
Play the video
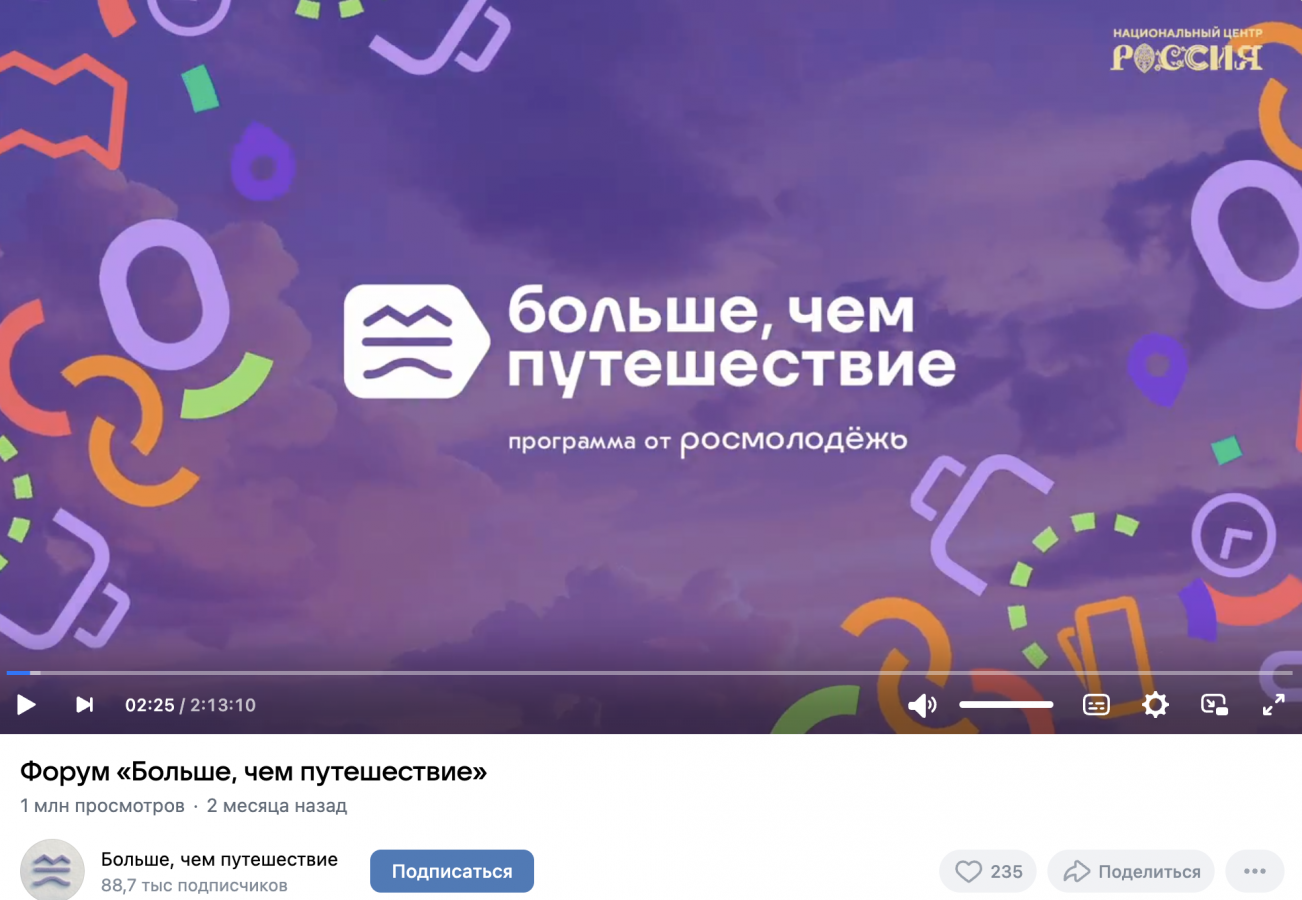click(x=26, y=705)
